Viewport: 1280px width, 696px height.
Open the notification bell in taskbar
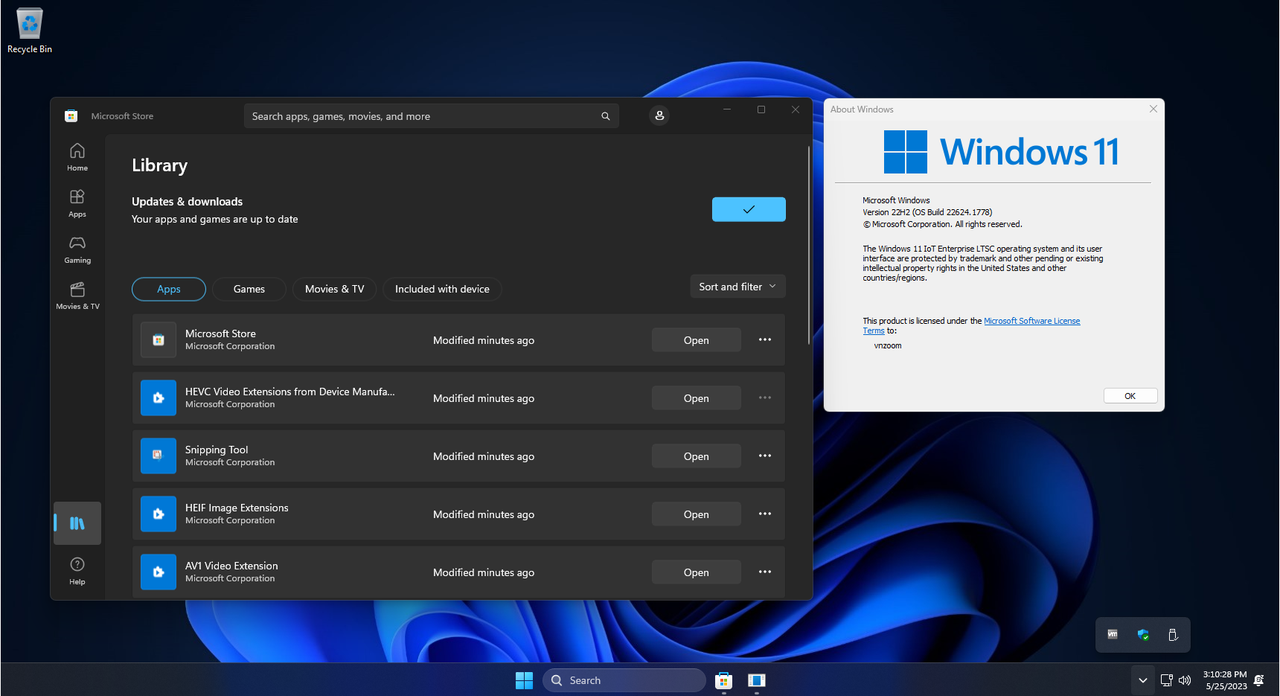1258,680
